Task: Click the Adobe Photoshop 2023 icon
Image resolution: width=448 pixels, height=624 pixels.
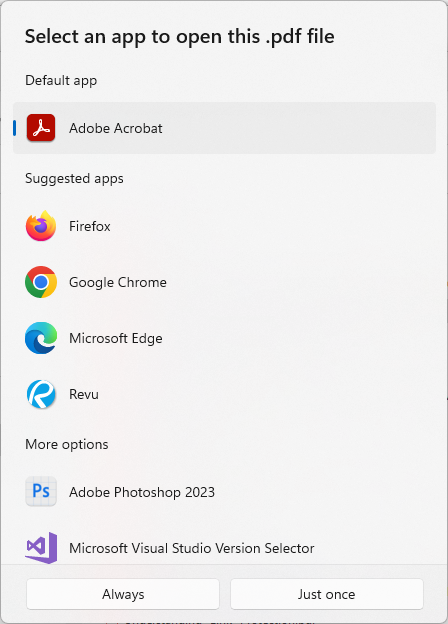Action: click(41, 491)
